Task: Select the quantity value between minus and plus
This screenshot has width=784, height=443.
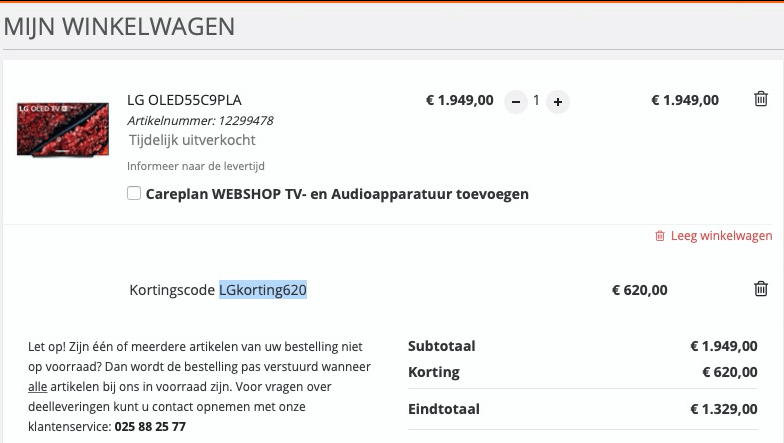Action: click(x=536, y=100)
